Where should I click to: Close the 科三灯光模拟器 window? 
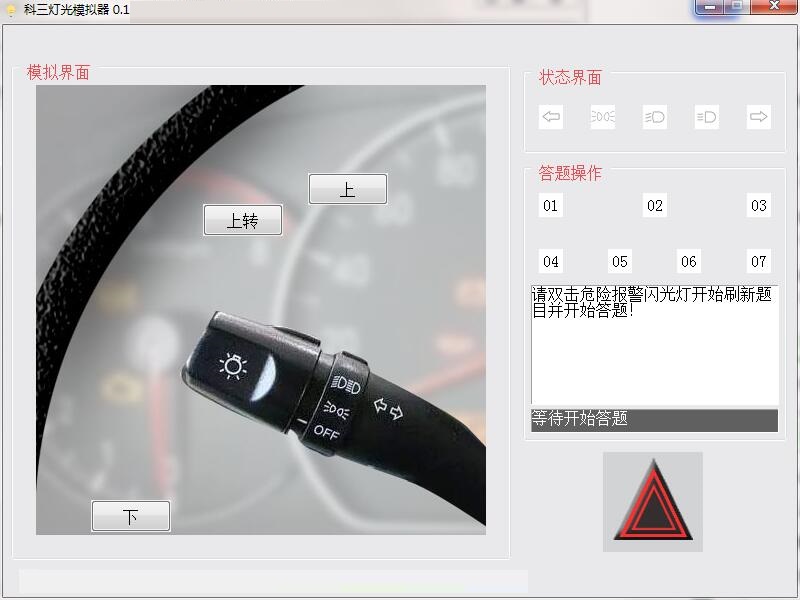[x=774, y=6]
